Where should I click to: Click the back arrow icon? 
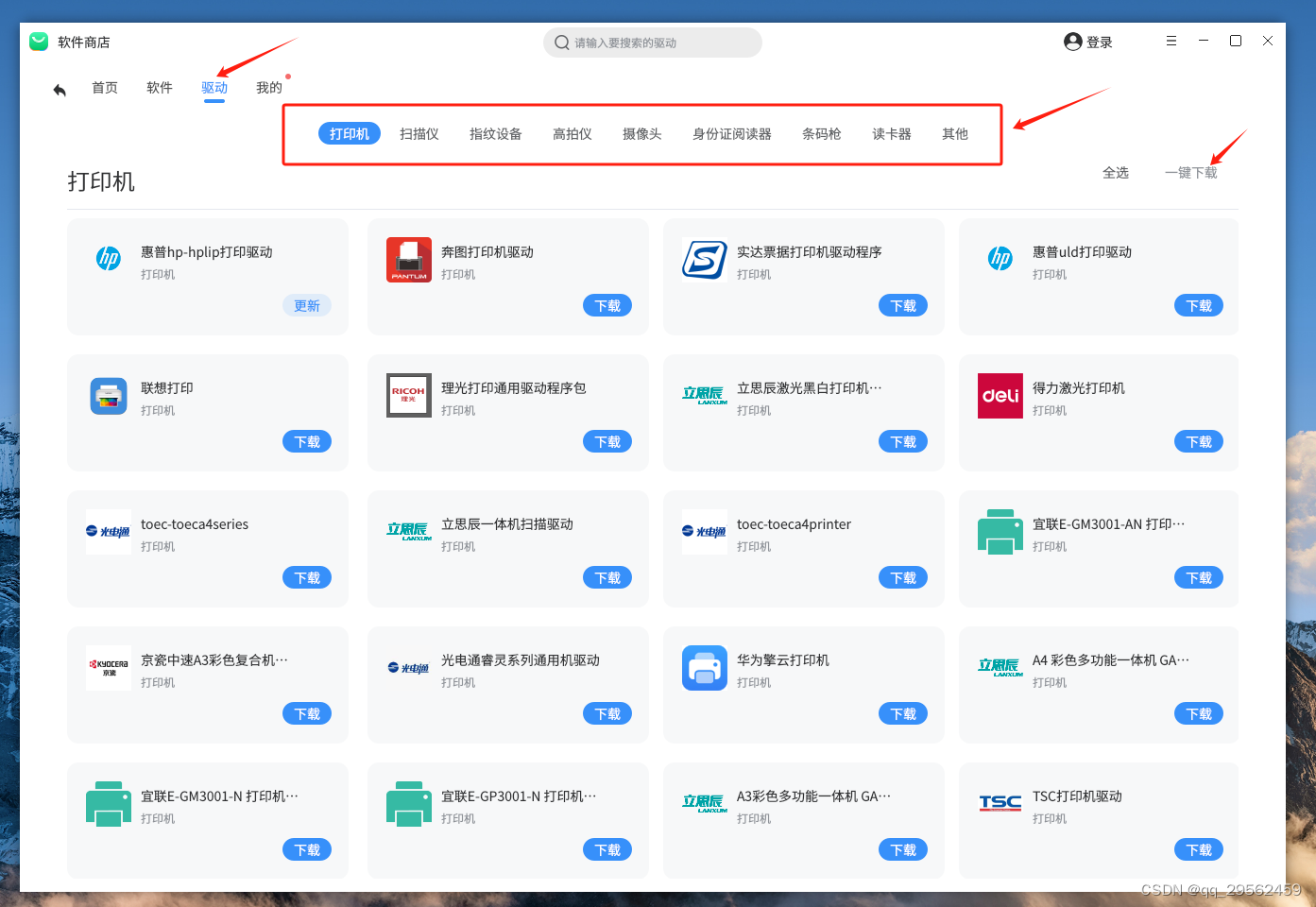coord(60,90)
